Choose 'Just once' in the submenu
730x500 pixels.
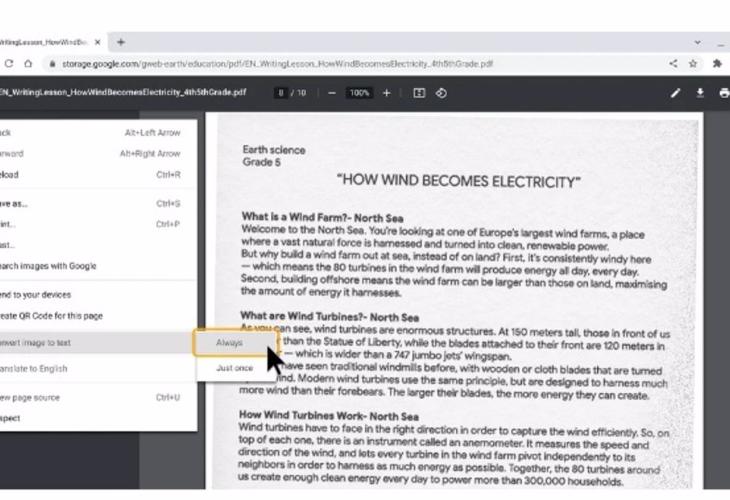coord(234,368)
